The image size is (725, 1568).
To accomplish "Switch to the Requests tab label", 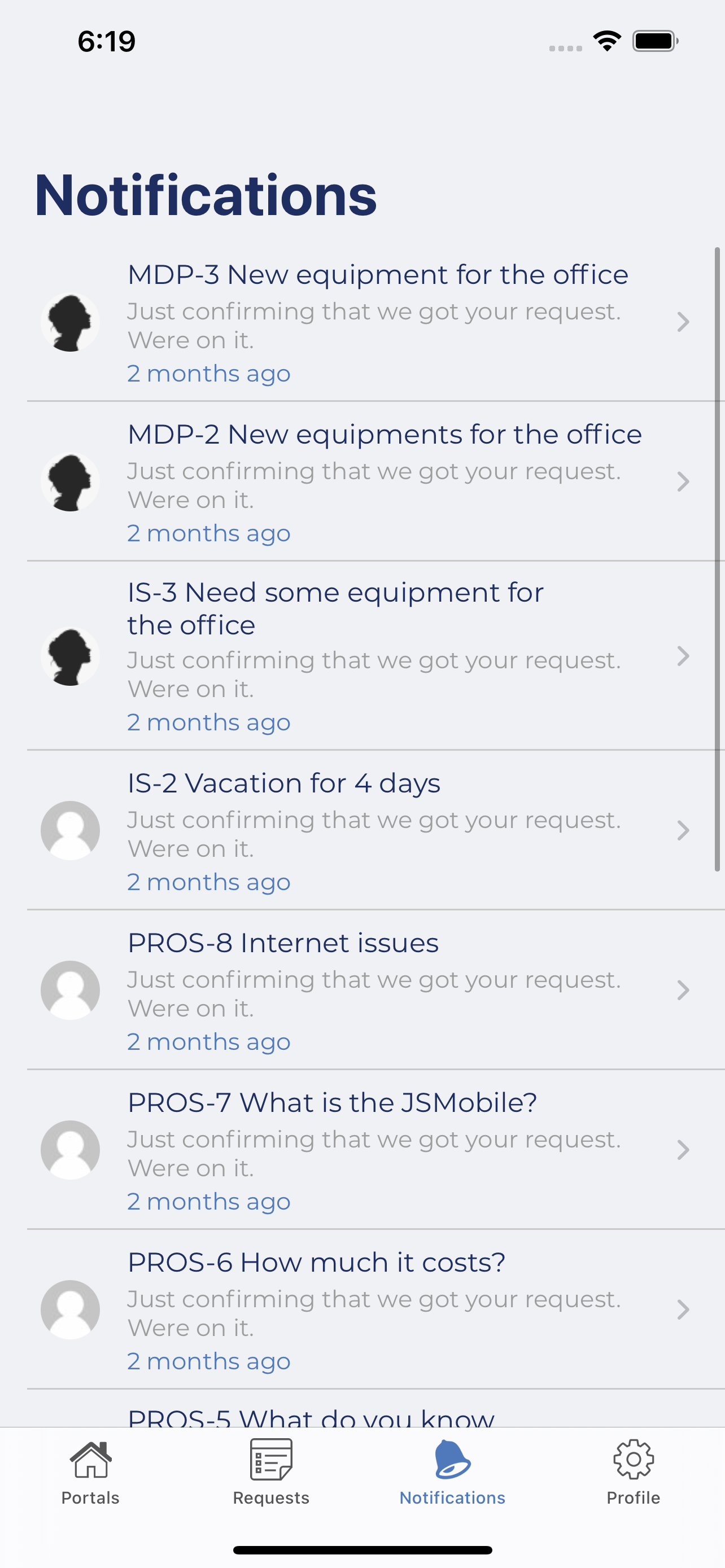I will (x=271, y=1498).
